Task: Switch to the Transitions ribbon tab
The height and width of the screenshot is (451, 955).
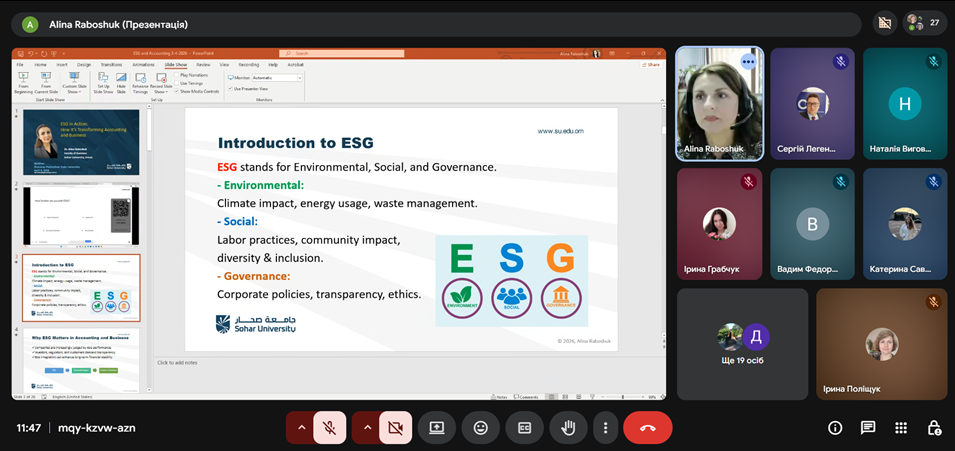Action: 110,64
